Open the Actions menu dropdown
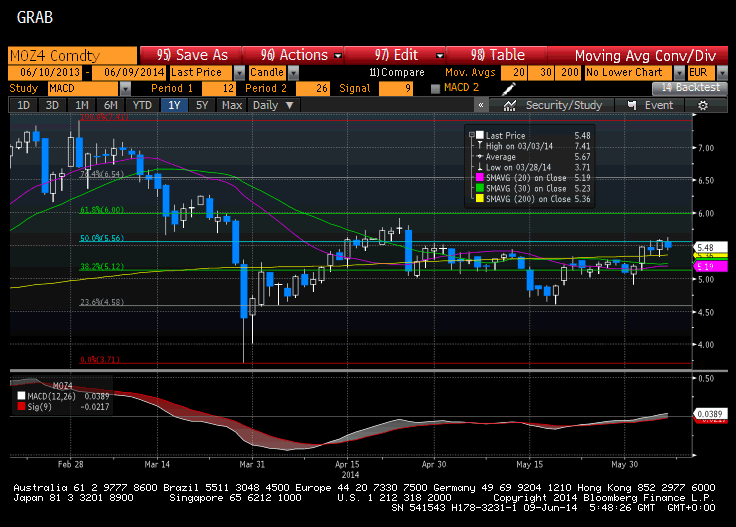 pos(338,55)
